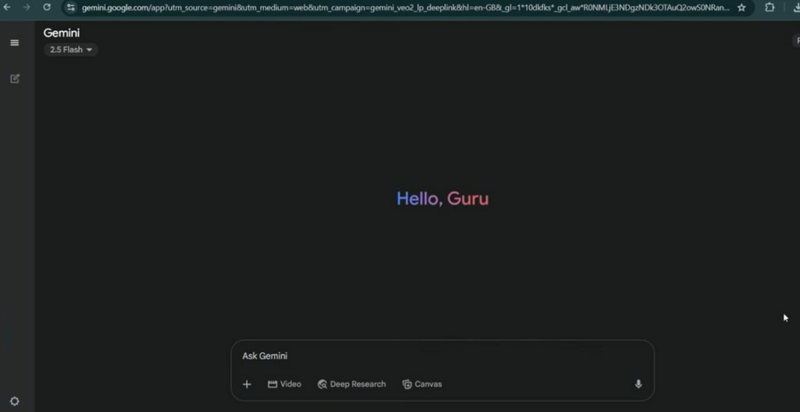This screenshot has width=800, height=412.
Task: Go back using browser back arrow
Action: click(x=7, y=7)
